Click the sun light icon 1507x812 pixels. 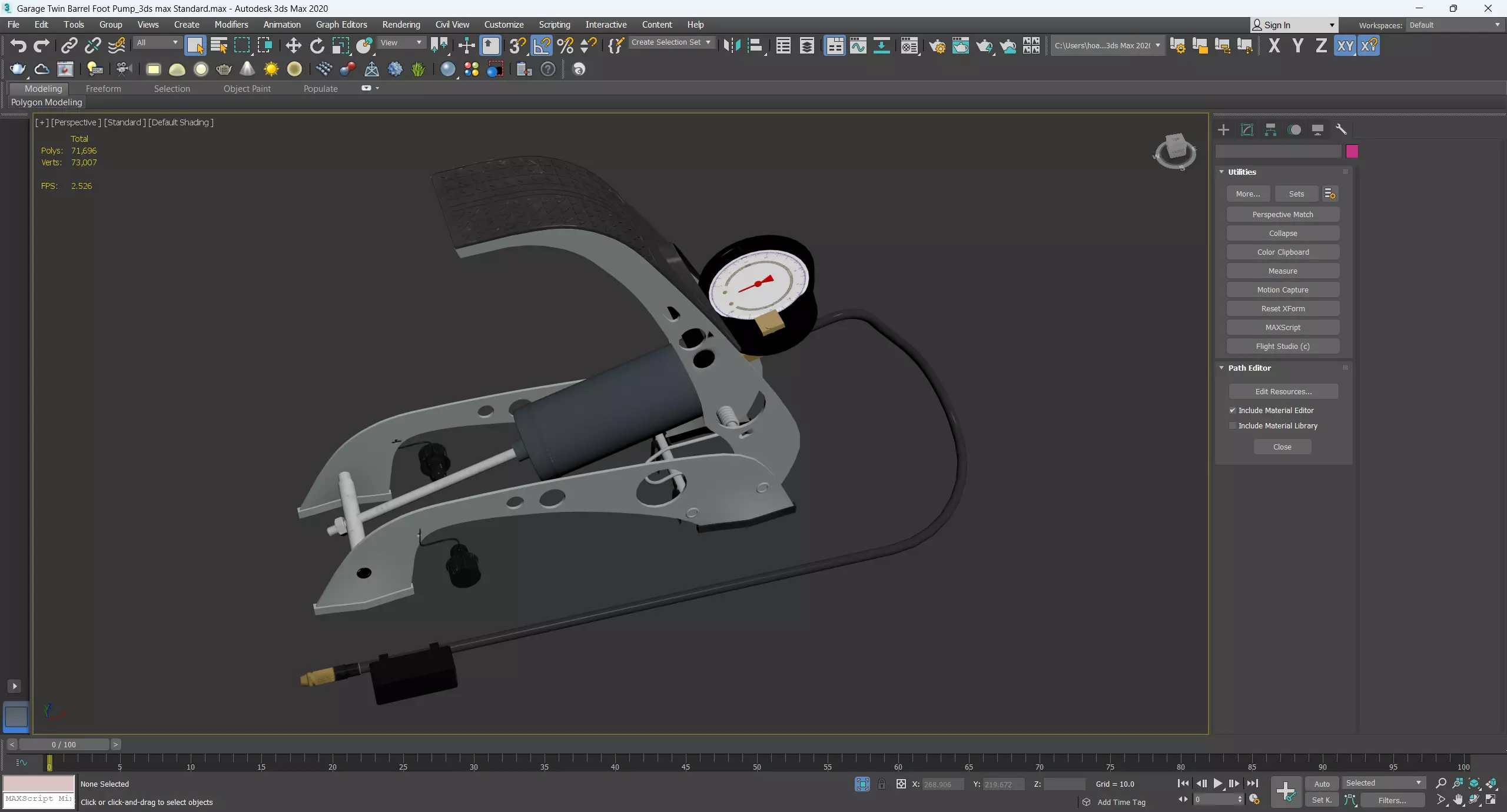click(x=271, y=69)
